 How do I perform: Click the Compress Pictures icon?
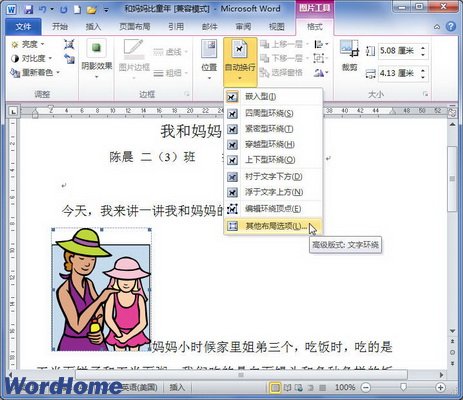[x=69, y=44]
